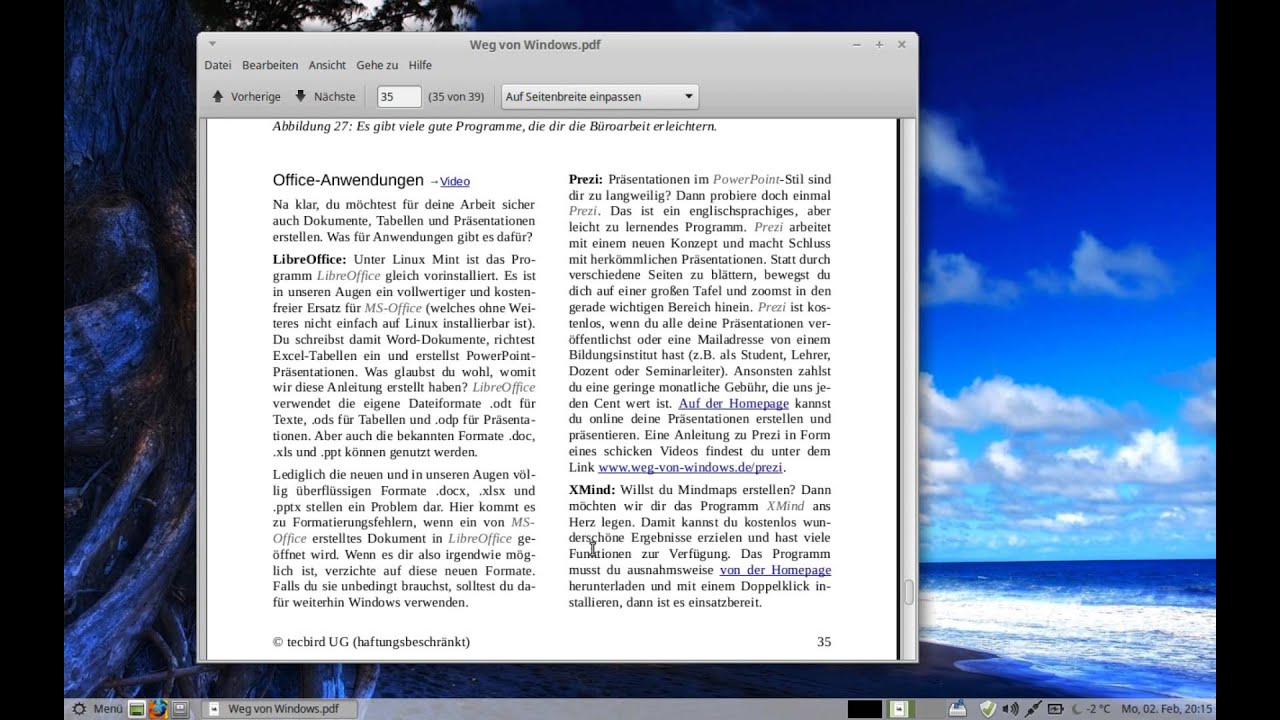Open the calendar from the date and time
This screenshot has width=1280, height=720.
tap(1167, 709)
